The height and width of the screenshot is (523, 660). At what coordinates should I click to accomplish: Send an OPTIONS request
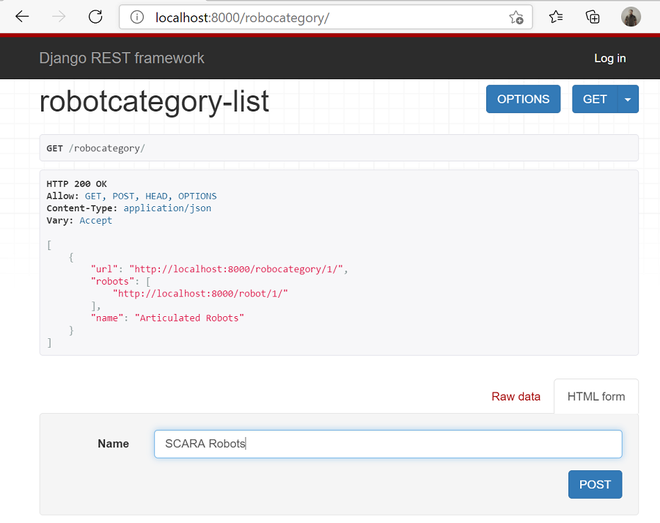523,99
